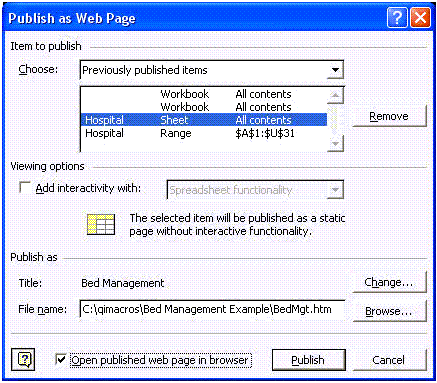The image size is (437, 383).
Task: Click the Cancel button
Action: click(389, 360)
